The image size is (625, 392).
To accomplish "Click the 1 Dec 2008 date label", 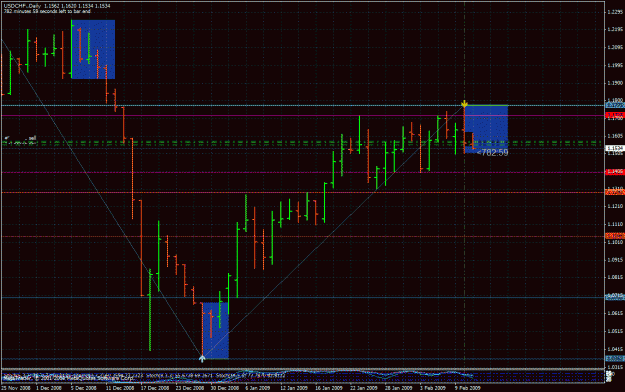I will click(x=49, y=388).
